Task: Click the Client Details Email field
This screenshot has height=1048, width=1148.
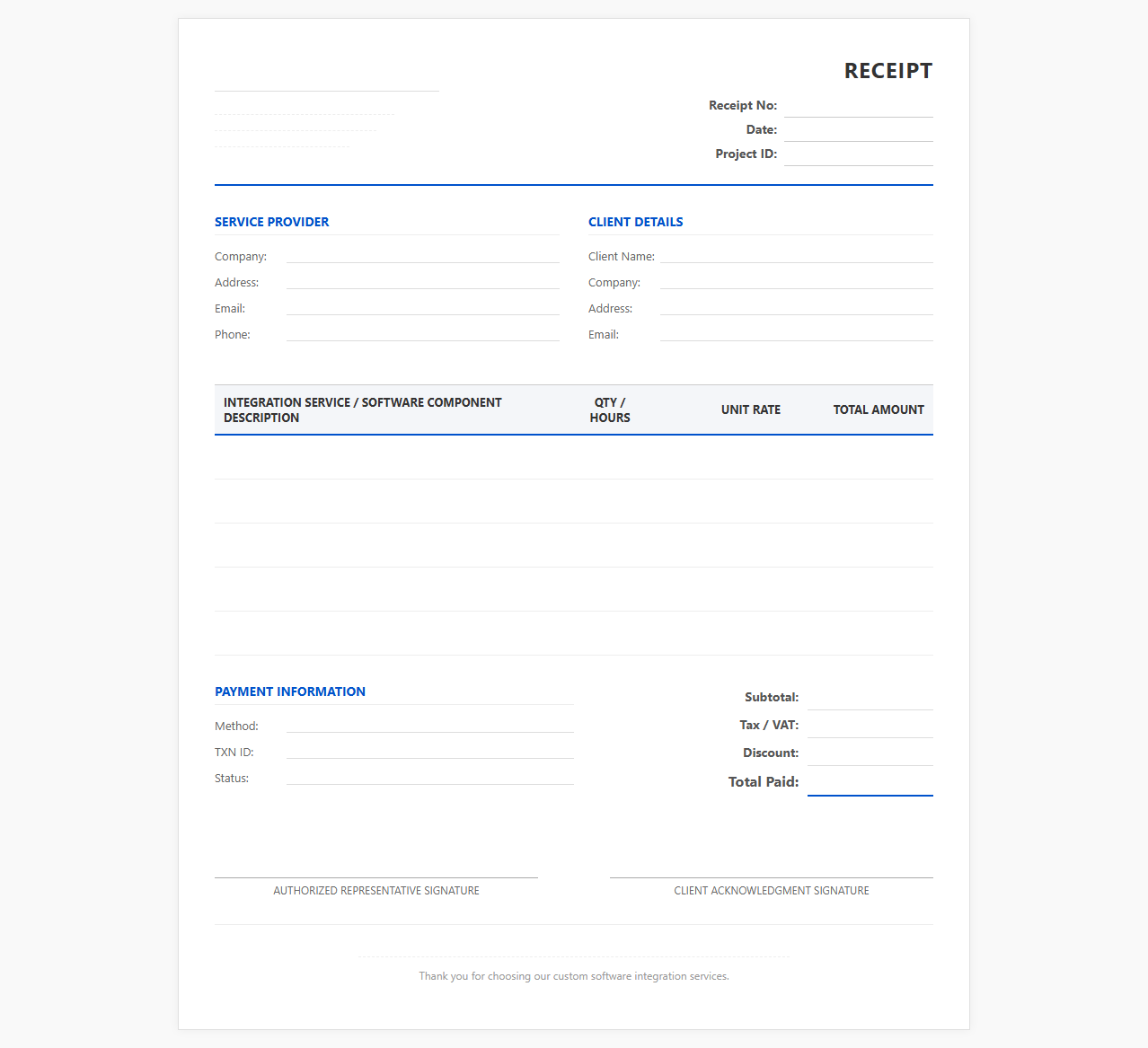Action: point(797,333)
